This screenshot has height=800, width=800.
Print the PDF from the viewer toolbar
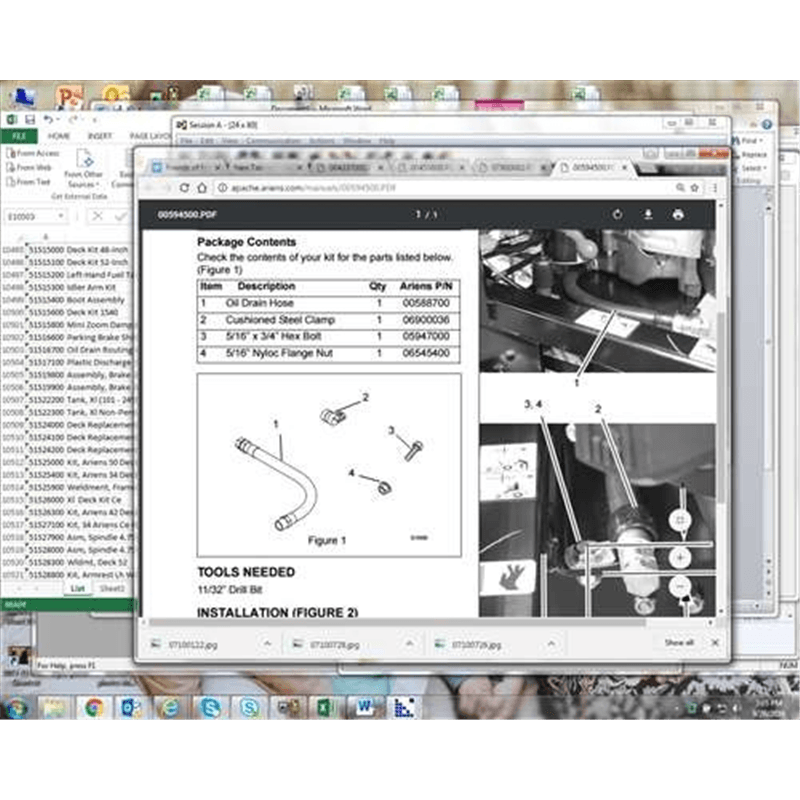pos(678,214)
